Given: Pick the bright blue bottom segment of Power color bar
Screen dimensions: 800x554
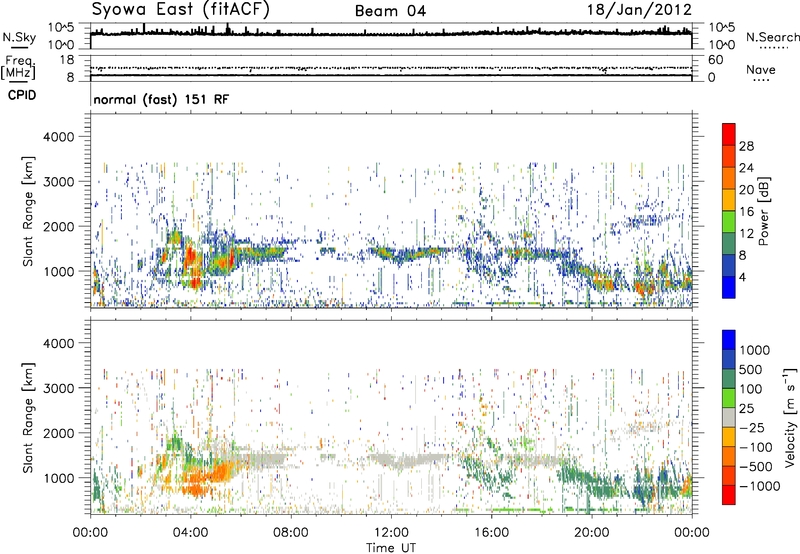Looking at the screenshot, I should [x=729, y=287].
